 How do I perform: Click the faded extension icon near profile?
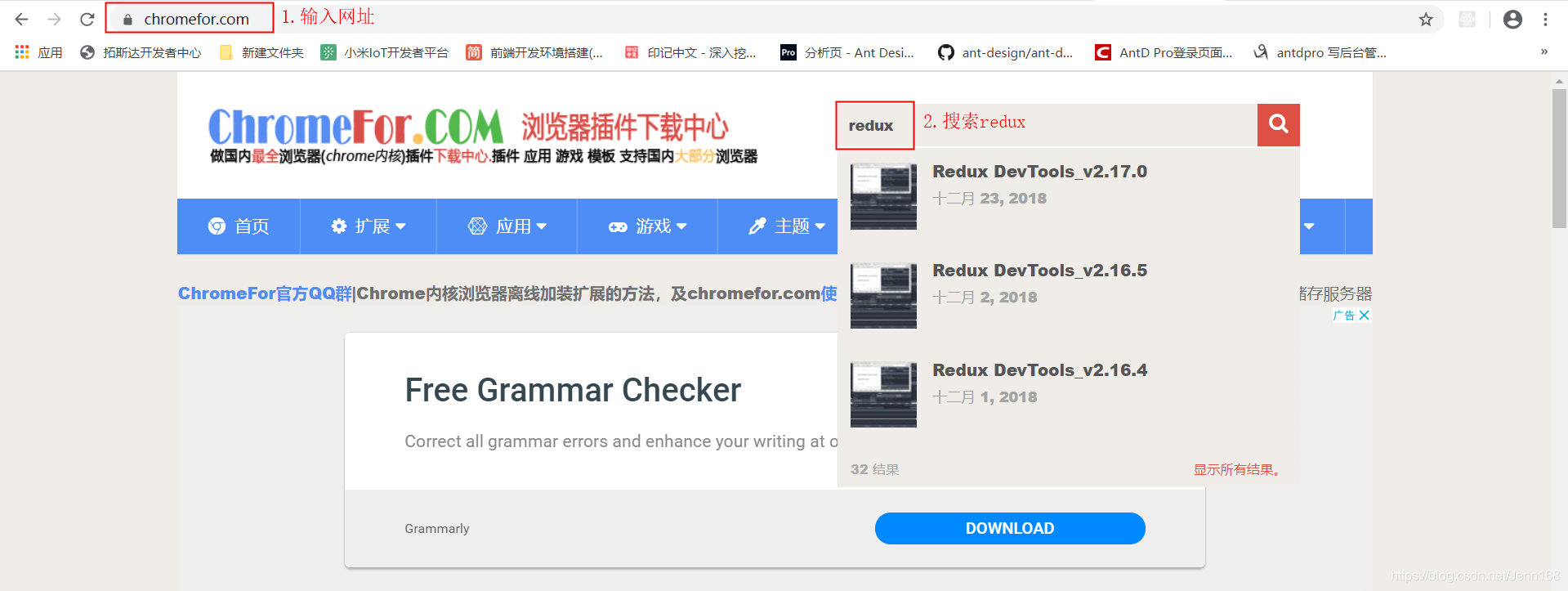[1467, 19]
